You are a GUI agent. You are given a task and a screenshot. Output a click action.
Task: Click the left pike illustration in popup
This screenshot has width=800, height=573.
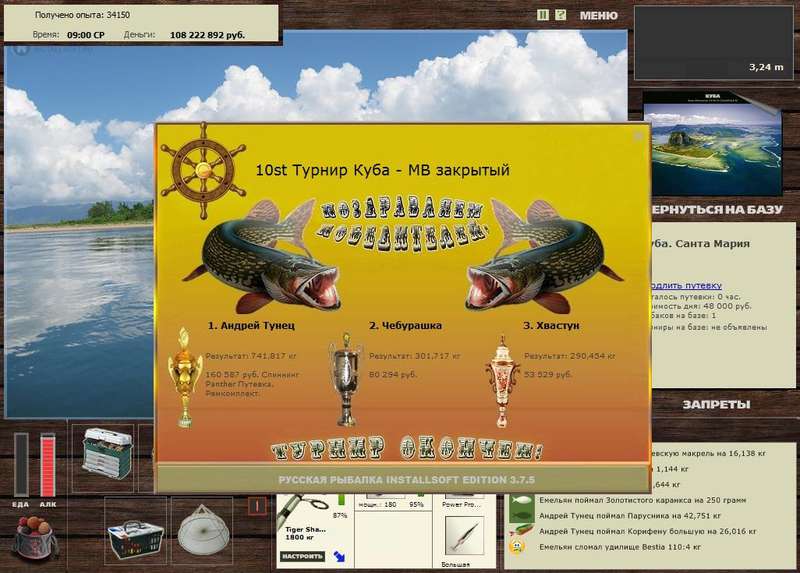pyautogui.click(x=261, y=256)
